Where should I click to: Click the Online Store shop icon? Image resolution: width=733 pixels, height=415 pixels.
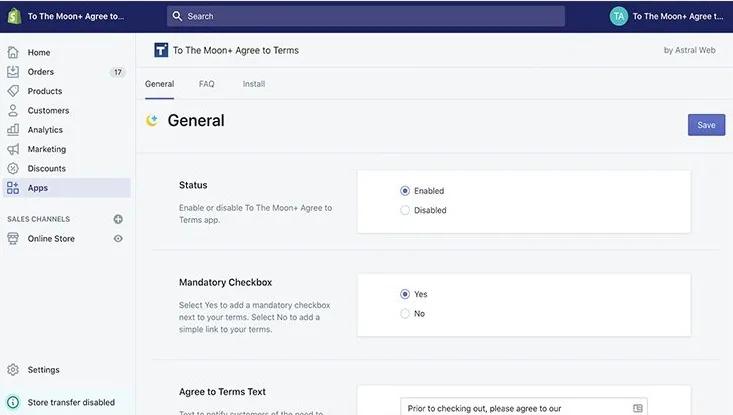tap(13, 238)
